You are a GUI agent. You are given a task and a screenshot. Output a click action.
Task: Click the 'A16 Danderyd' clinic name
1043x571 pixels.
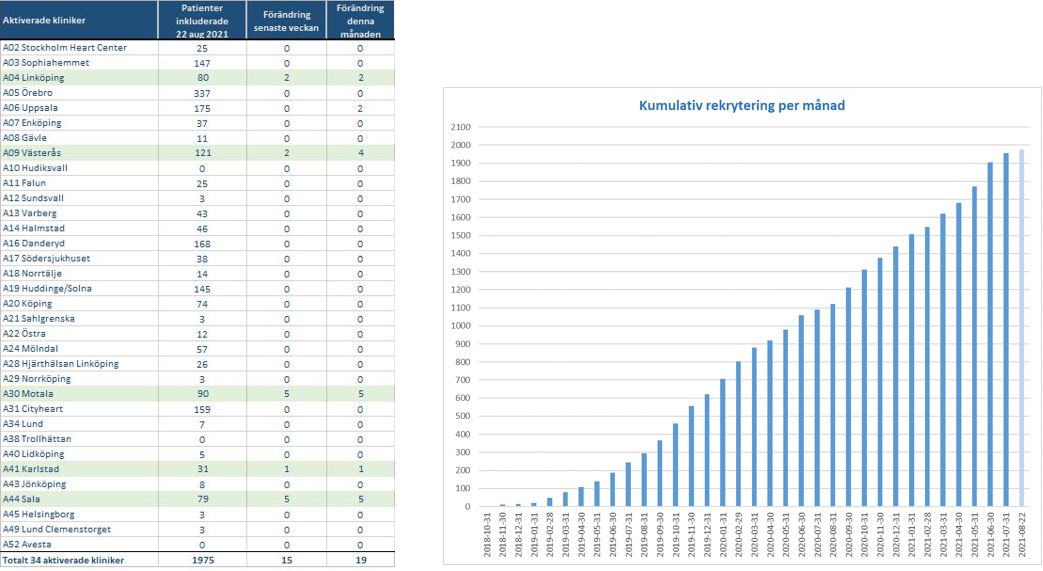[33, 244]
